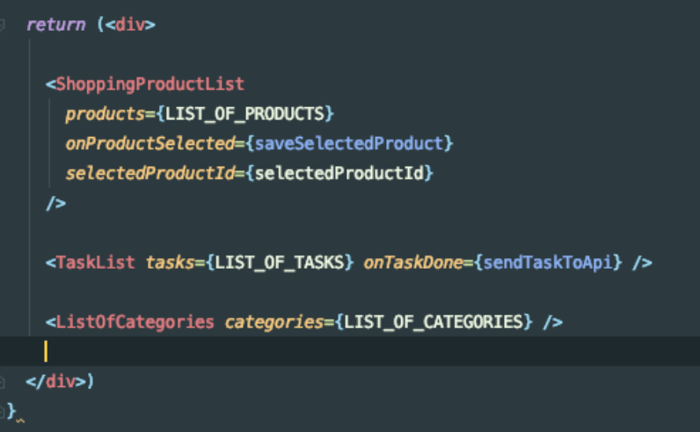Select the ShoppingProductList component name

(x=150, y=84)
